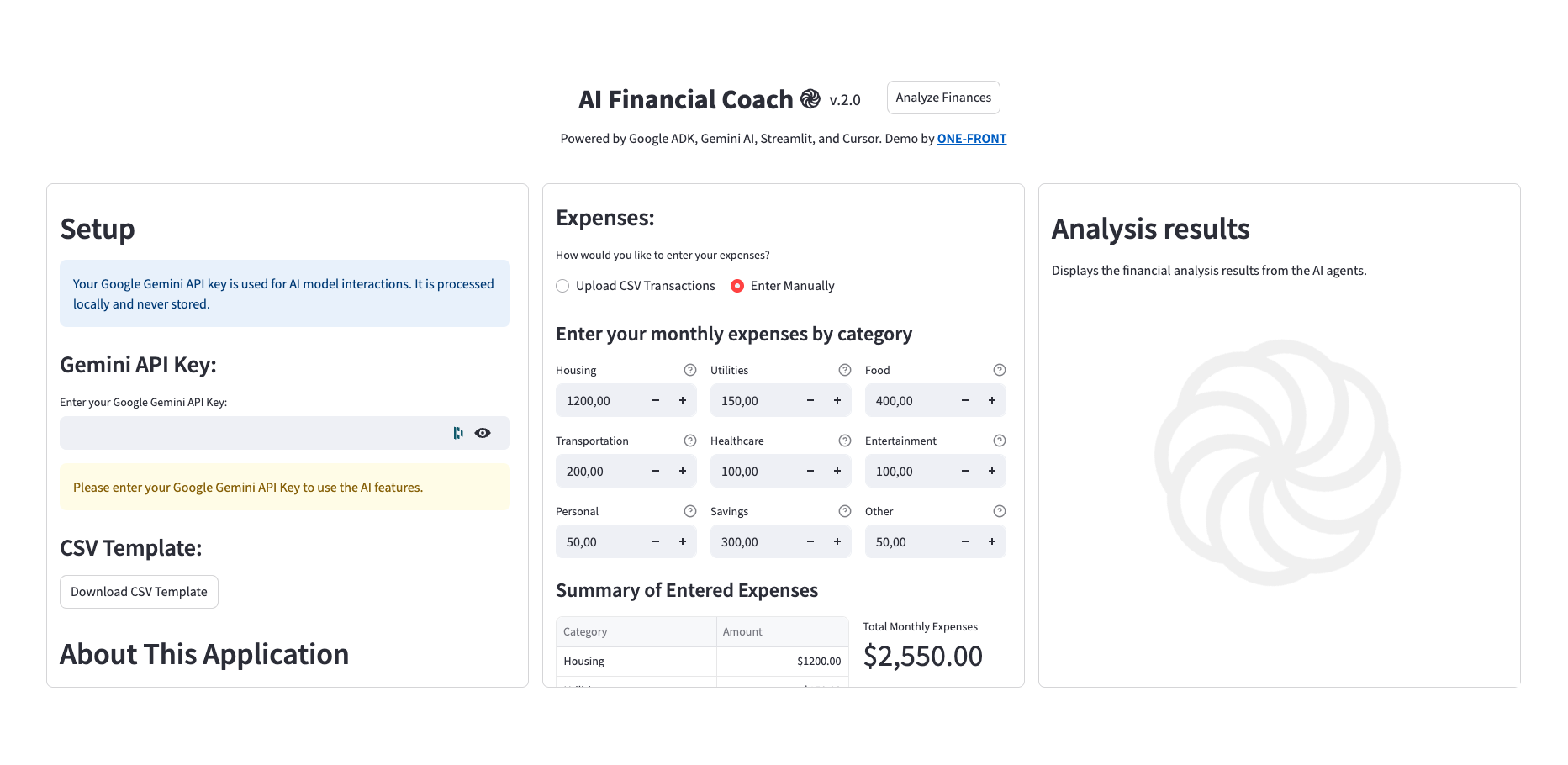The height and width of the screenshot is (765, 1568).
Task: Click the Utilities help question mark icon
Action: 845,370
